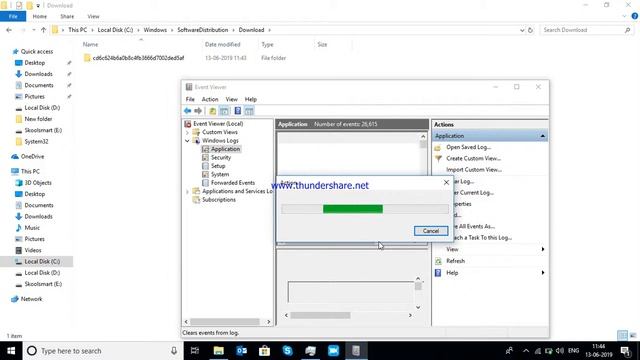
Task: Click the Windows Start button
Action: tap(11, 351)
